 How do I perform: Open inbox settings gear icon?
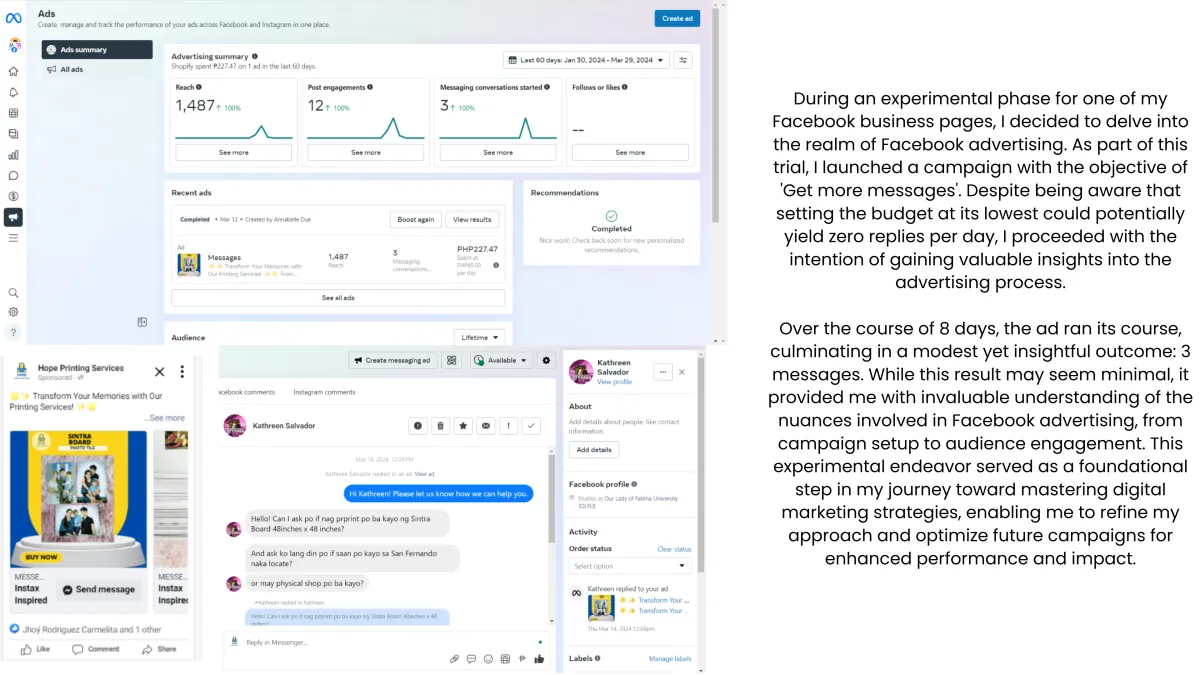[x=546, y=360]
